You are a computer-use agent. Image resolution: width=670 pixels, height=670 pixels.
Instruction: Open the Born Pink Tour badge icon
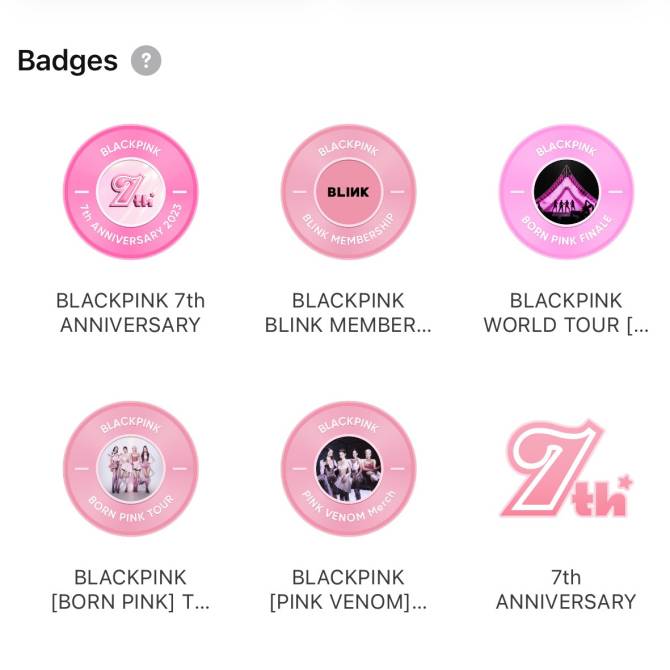click(x=131, y=468)
